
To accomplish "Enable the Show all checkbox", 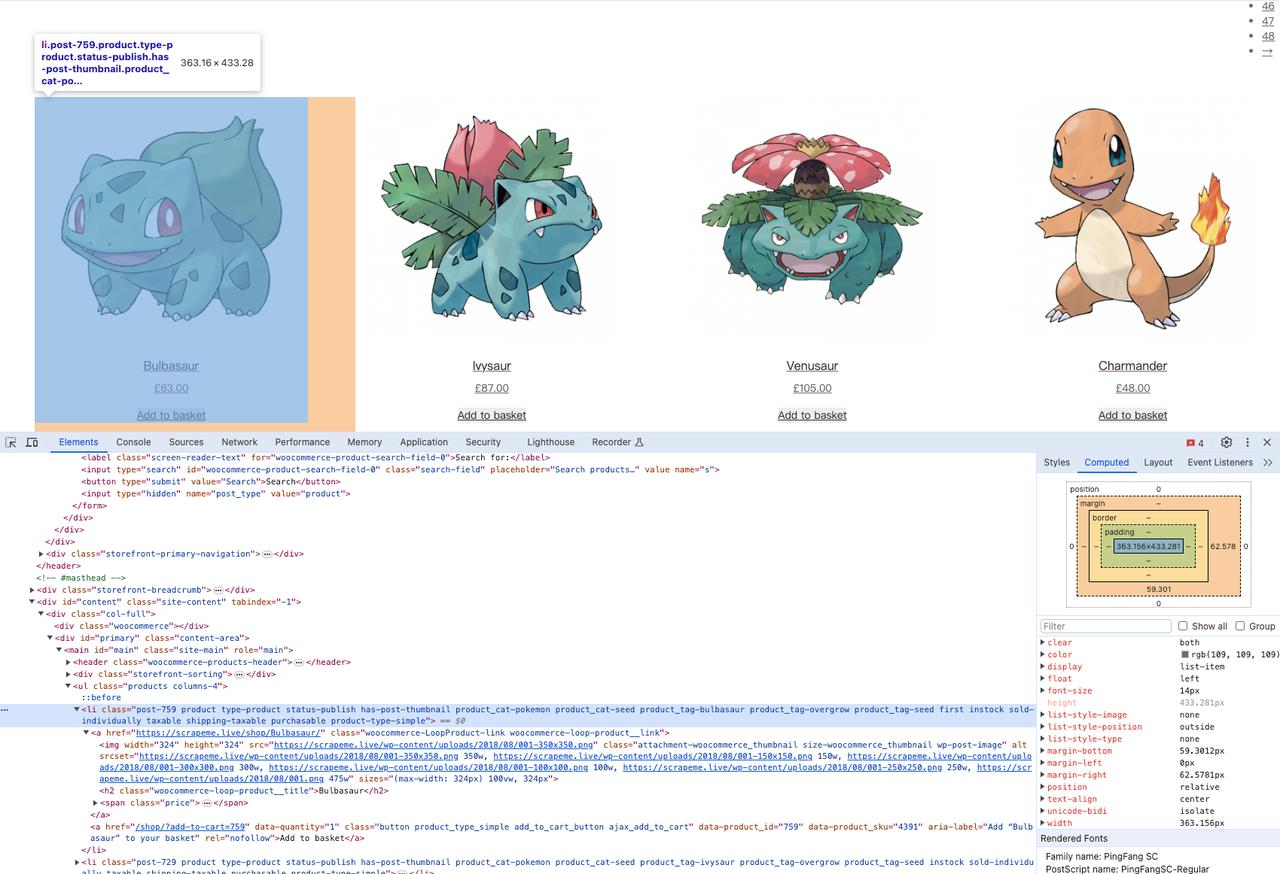I will pyautogui.click(x=1183, y=626).
